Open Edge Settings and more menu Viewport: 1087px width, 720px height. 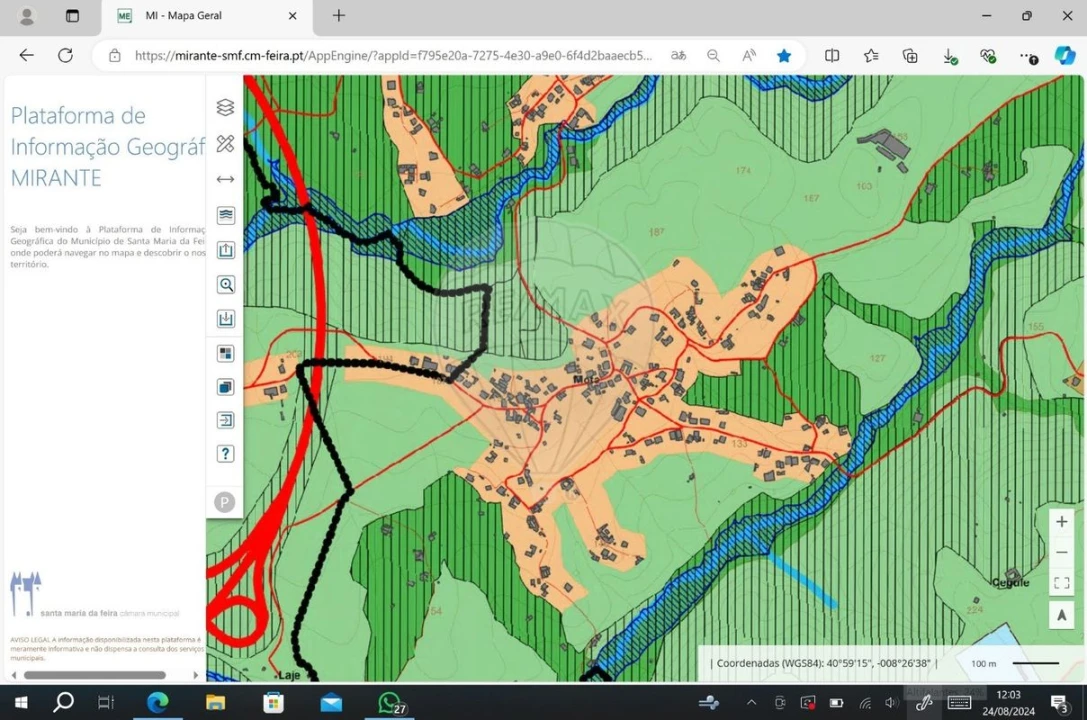click(x=1027, y=56)
